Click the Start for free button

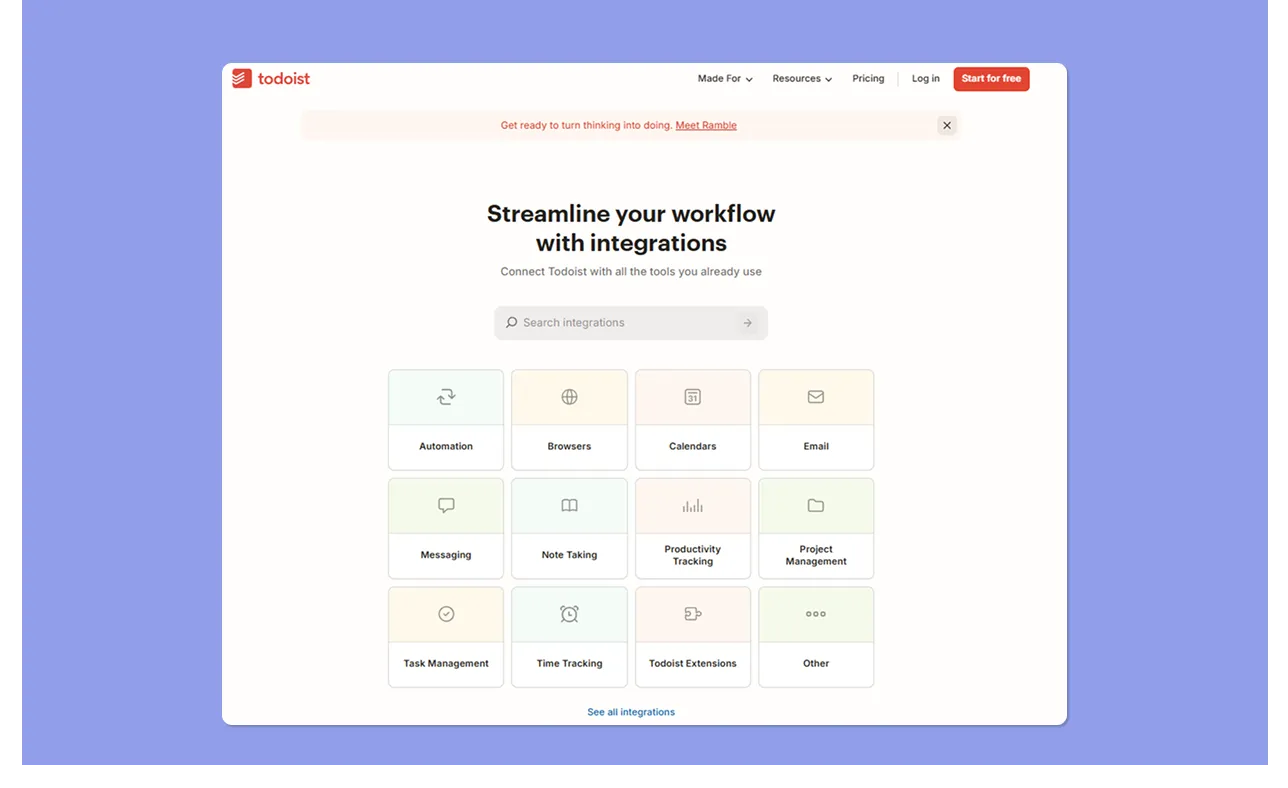tap(991, 79)
